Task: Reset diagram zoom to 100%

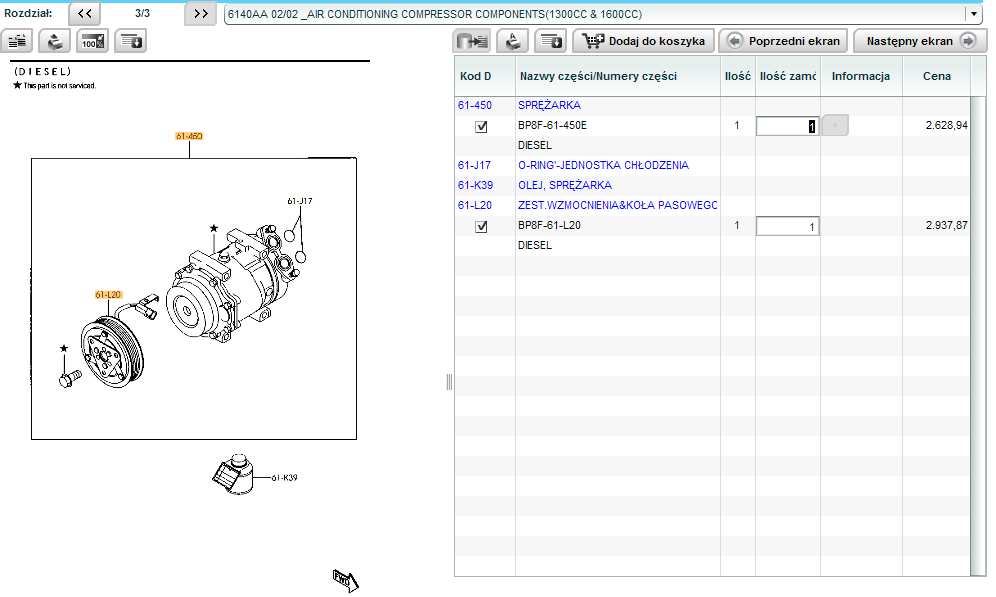Action: 93,41
